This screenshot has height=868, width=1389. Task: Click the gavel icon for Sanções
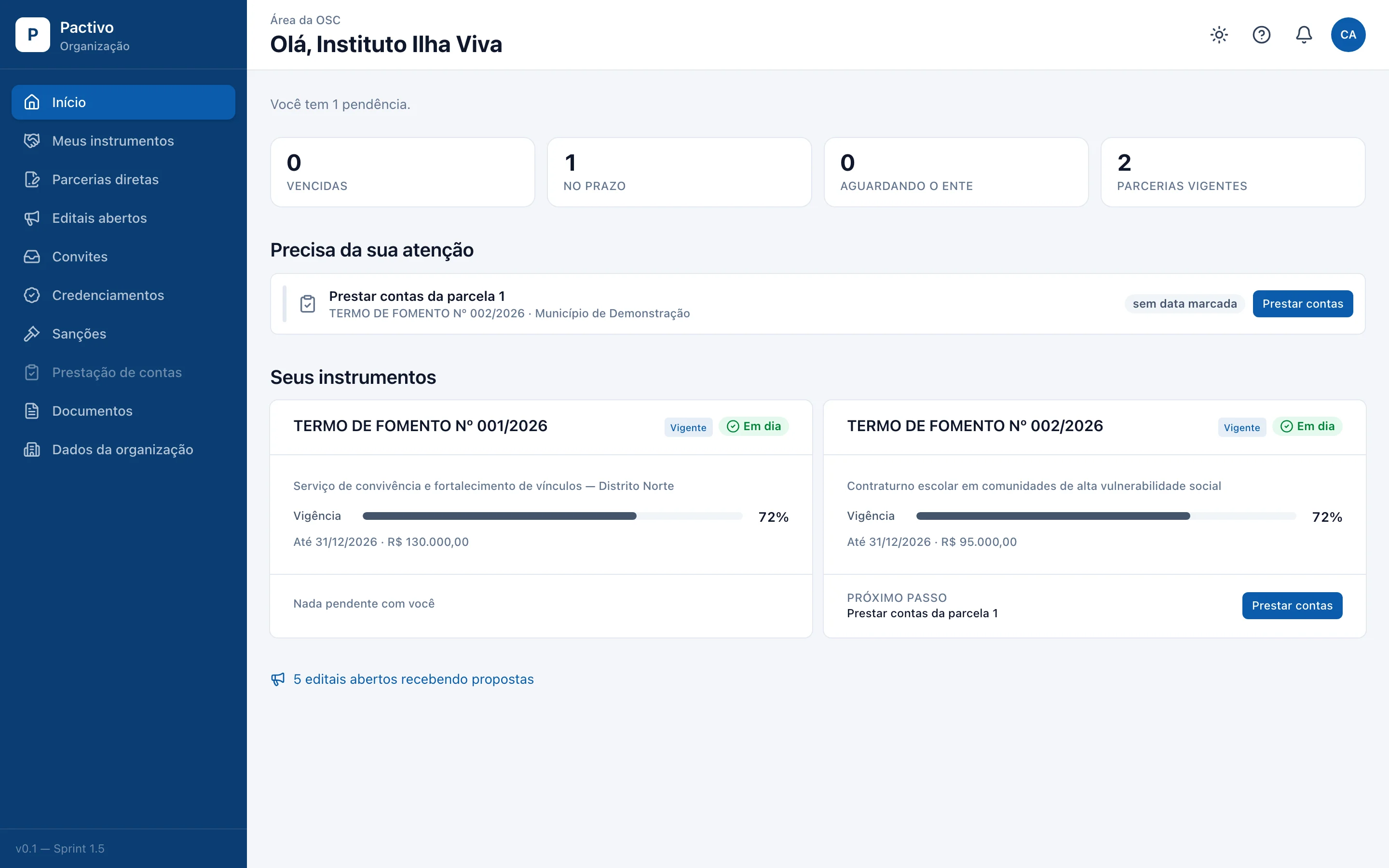[32, 334]
